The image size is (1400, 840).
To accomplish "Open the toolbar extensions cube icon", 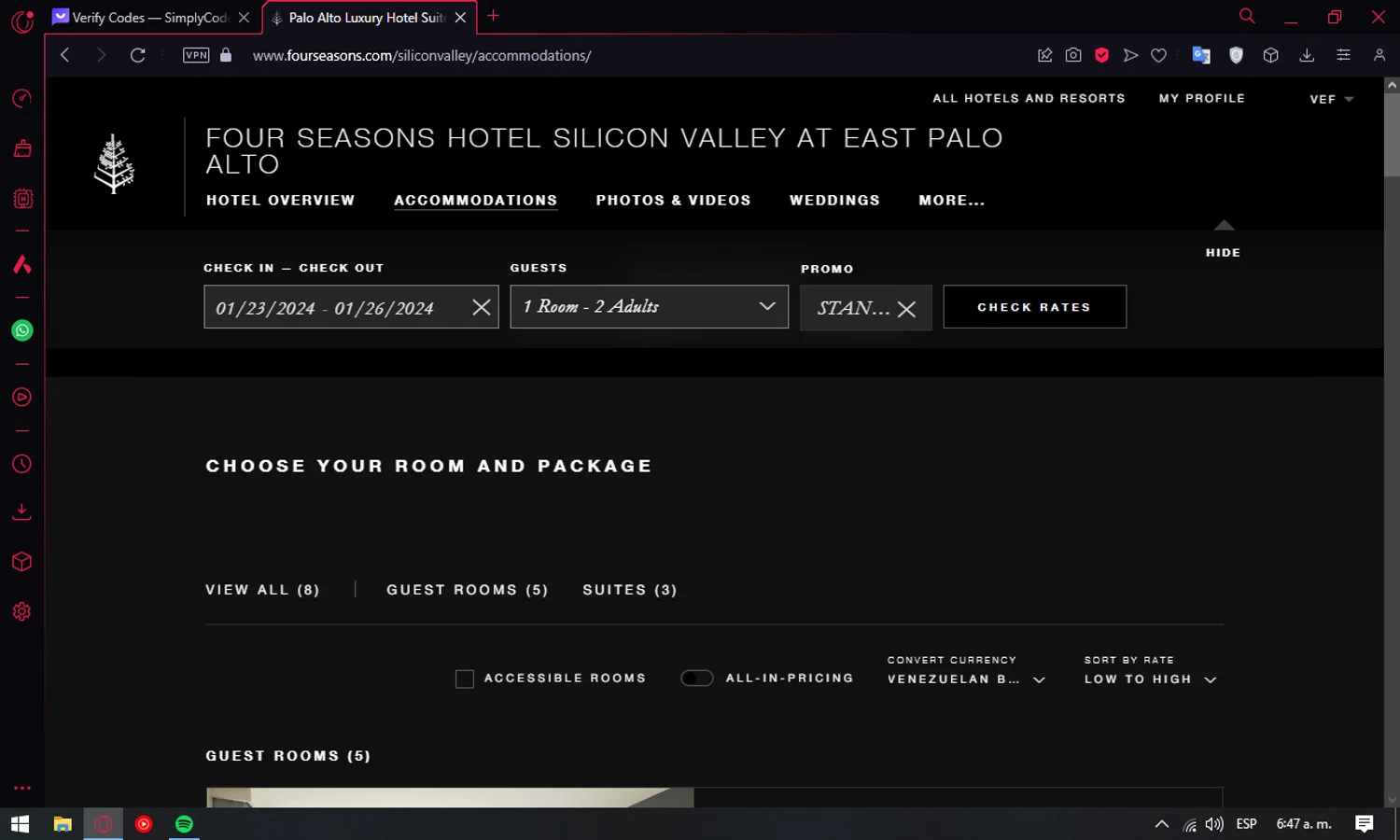I will pyautogui.click(x=1270, y=55).
